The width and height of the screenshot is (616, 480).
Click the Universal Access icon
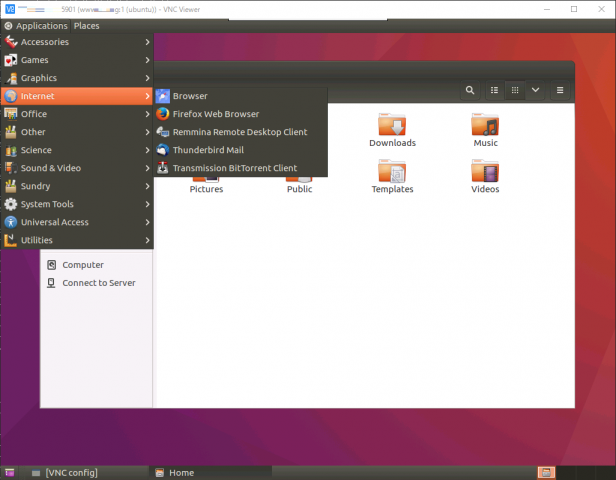tap(11, 222)
